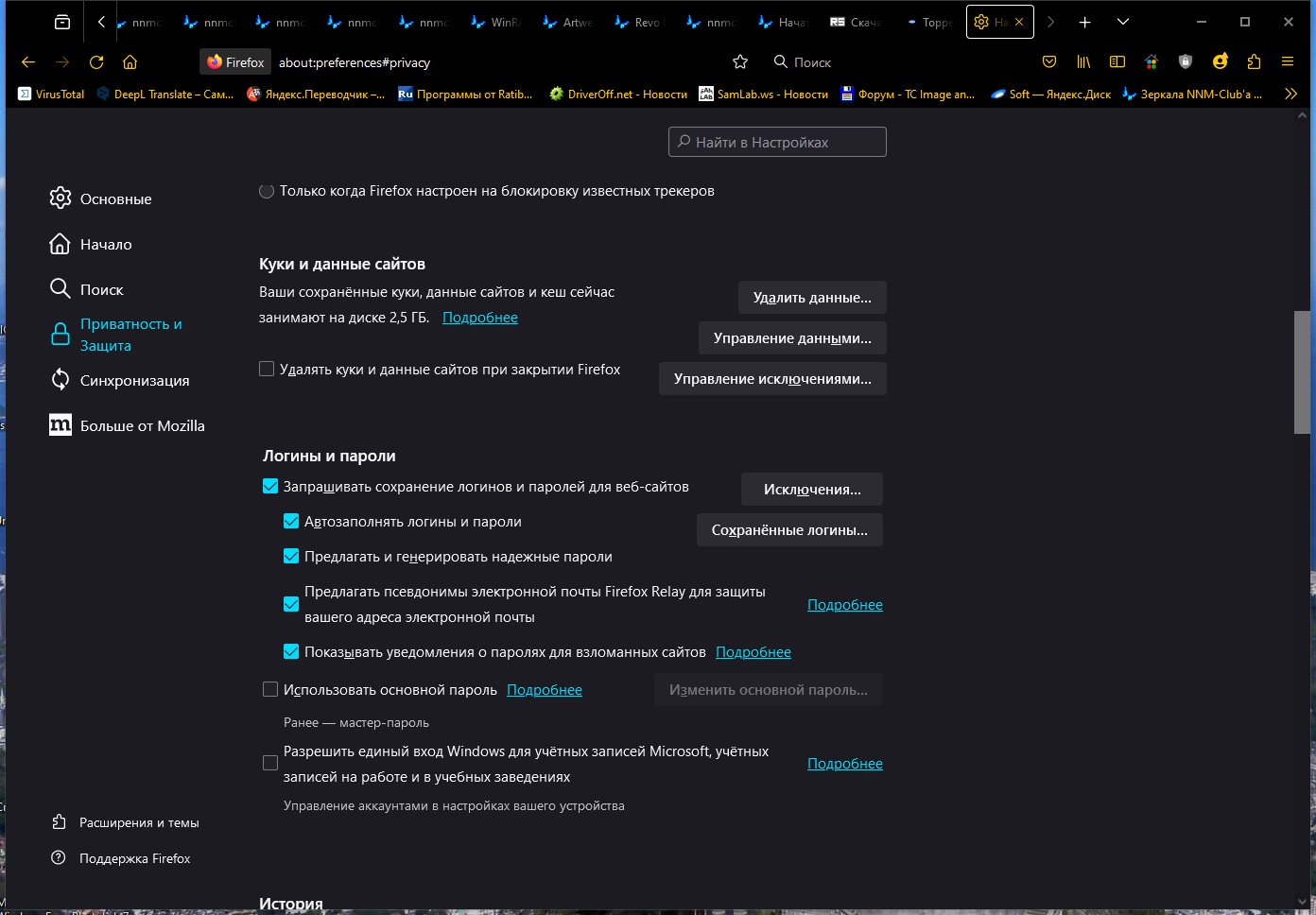Open the Soft Яндекс.Диск bookmark
This screenshot has height=915, width=1316.
point(1050,94)
